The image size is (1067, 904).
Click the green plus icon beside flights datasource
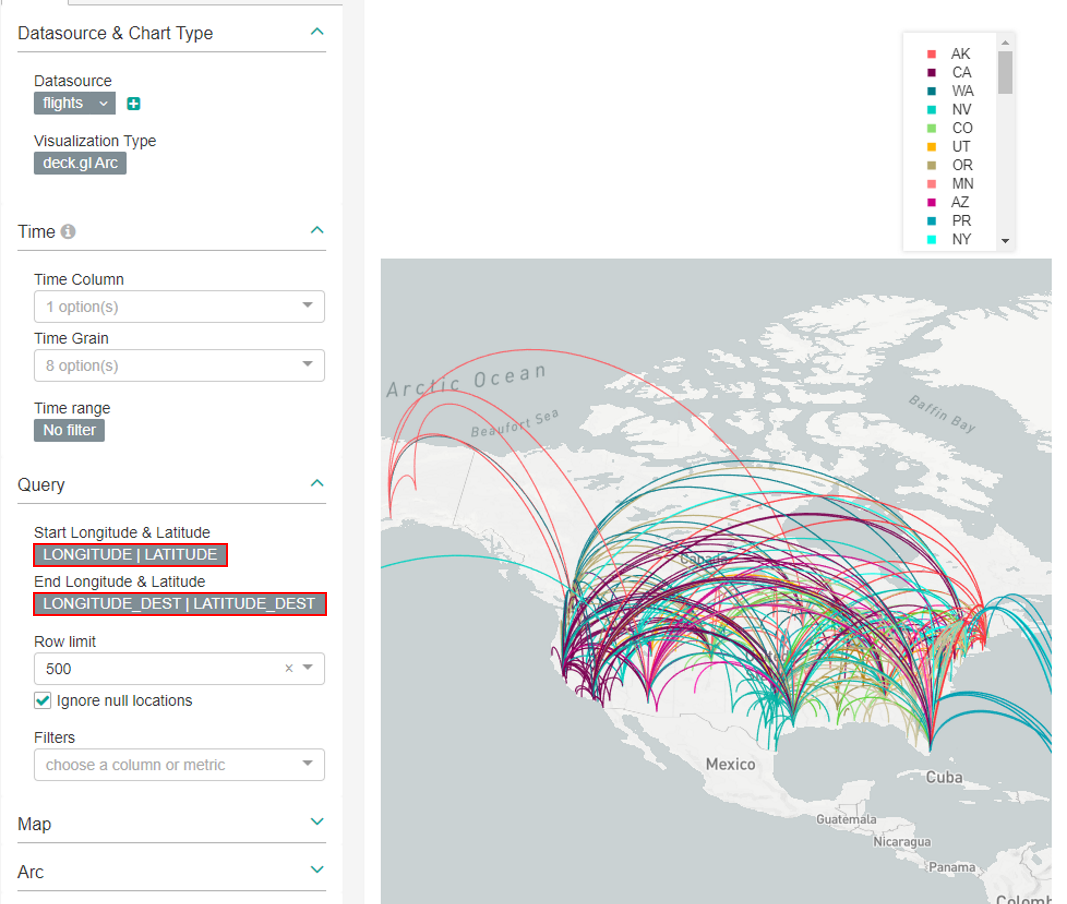134,104
